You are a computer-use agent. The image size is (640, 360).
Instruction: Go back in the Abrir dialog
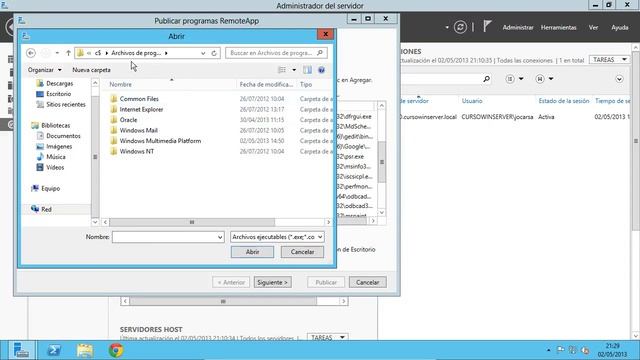pos(31,53)
